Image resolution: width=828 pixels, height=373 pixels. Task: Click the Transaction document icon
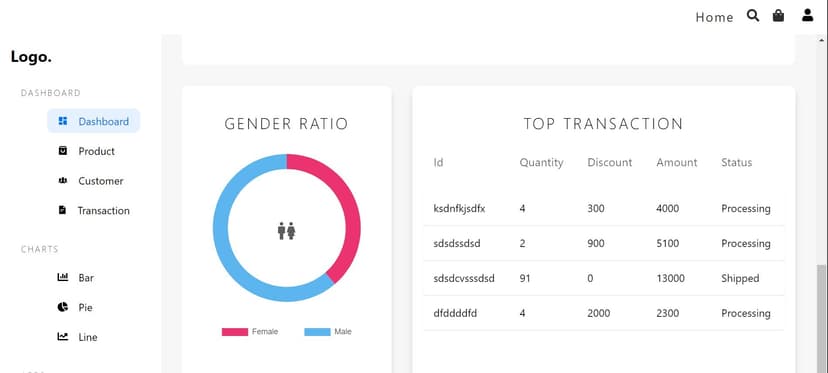point(62,210)
